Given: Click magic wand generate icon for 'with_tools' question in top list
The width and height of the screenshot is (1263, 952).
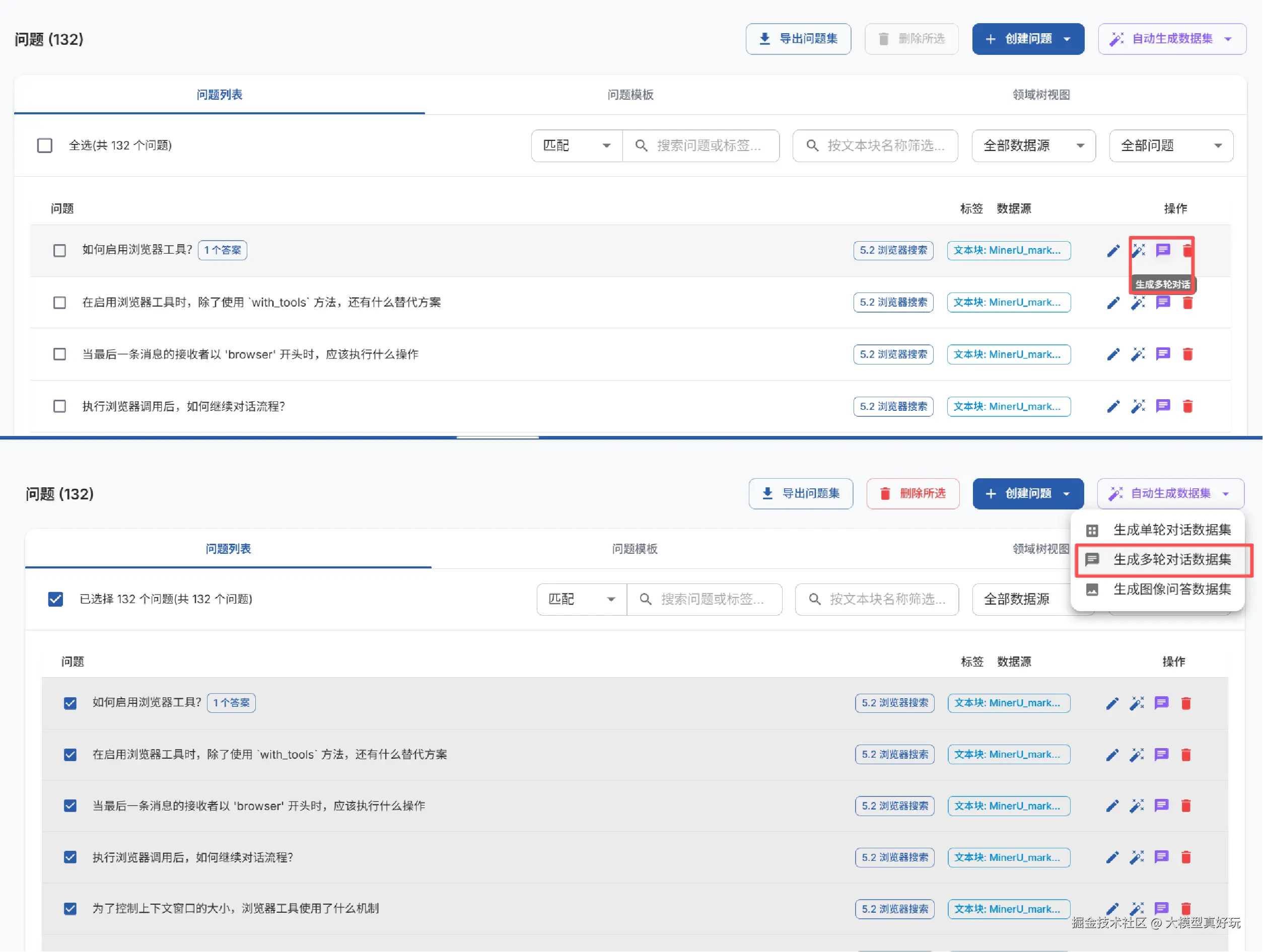Looking at the screenshot, I should pyautogui.click(x=1138, y=303).
